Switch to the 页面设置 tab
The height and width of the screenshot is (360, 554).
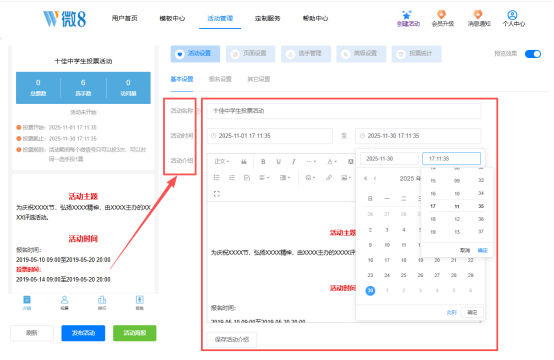point(251,54)
